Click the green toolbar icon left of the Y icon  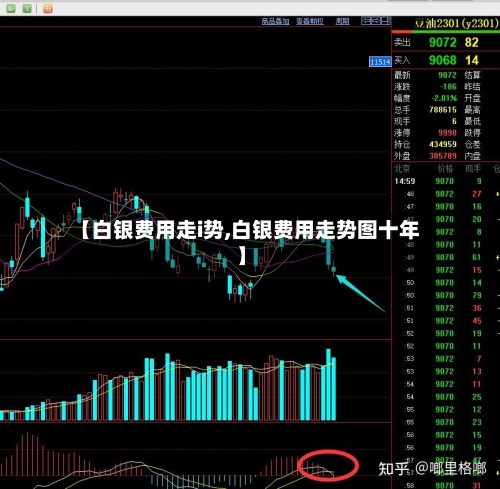tap(11, 8)
